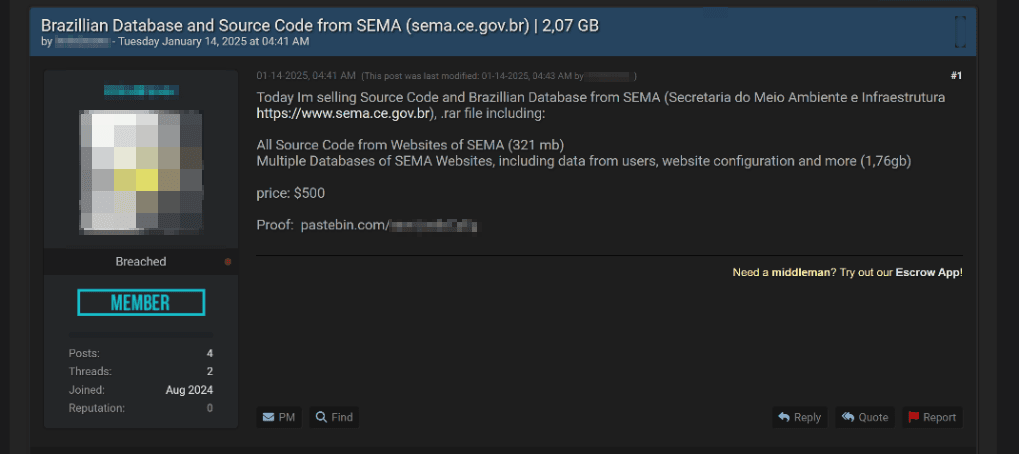The height and width of the screenshot is (454, 1019).
Task: Open the Reputation value 0
Action: [209, 408]
